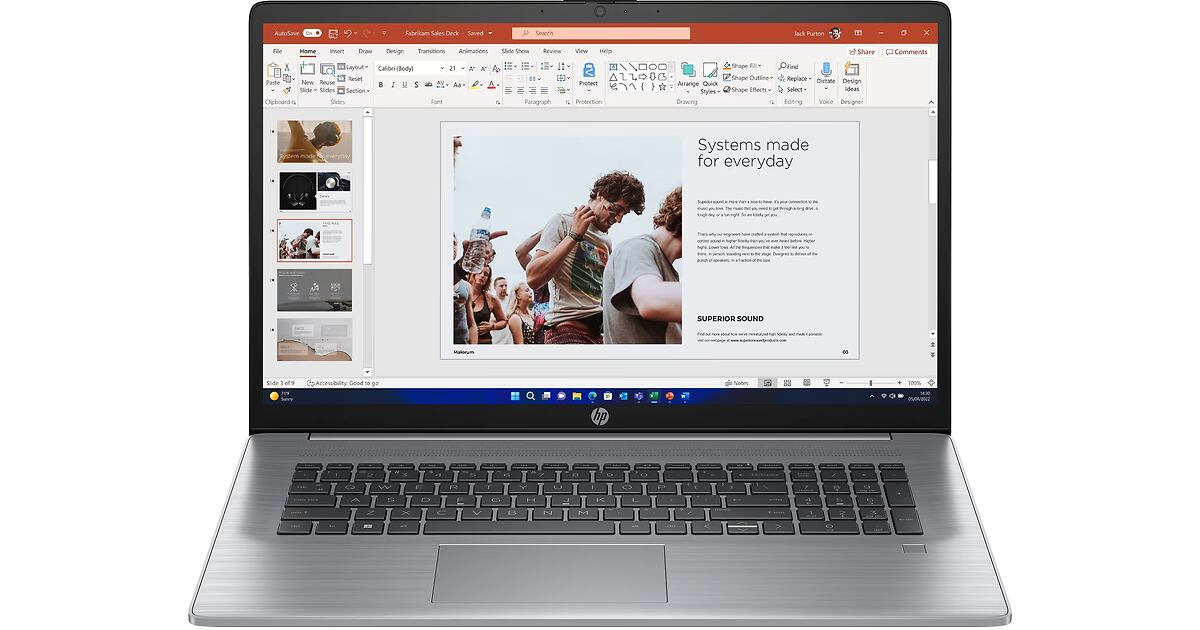Switch to the Animations tab

coord(474,51)
